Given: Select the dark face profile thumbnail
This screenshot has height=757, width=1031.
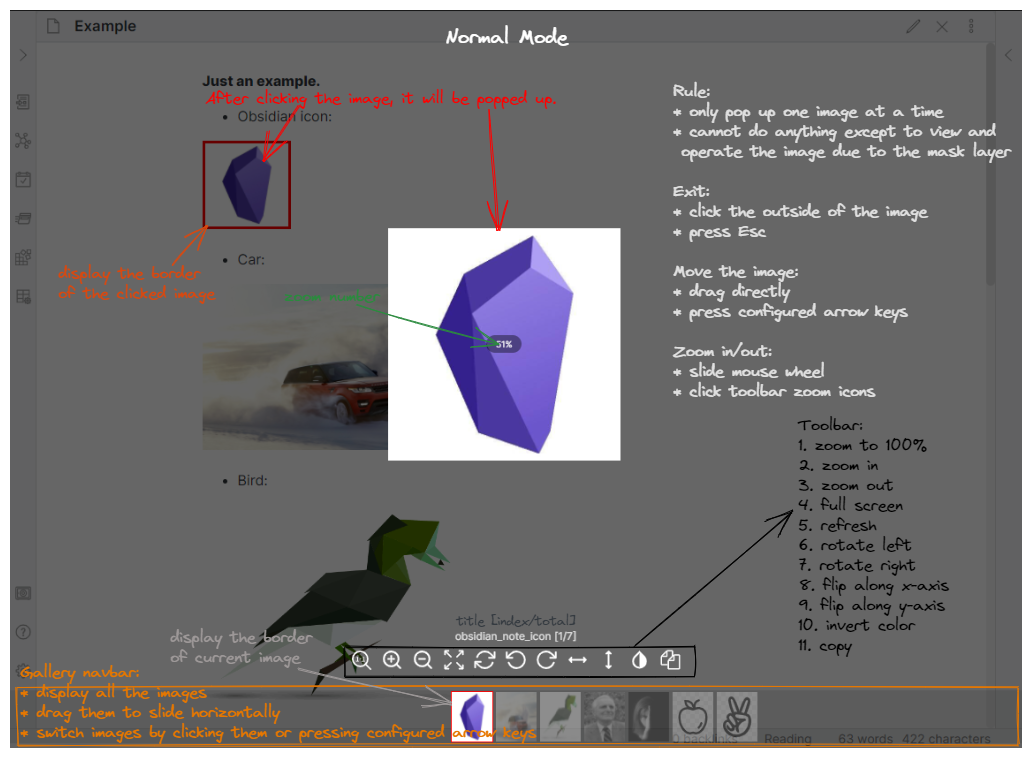Looking at the screenshot, I should tap(648, 716).
